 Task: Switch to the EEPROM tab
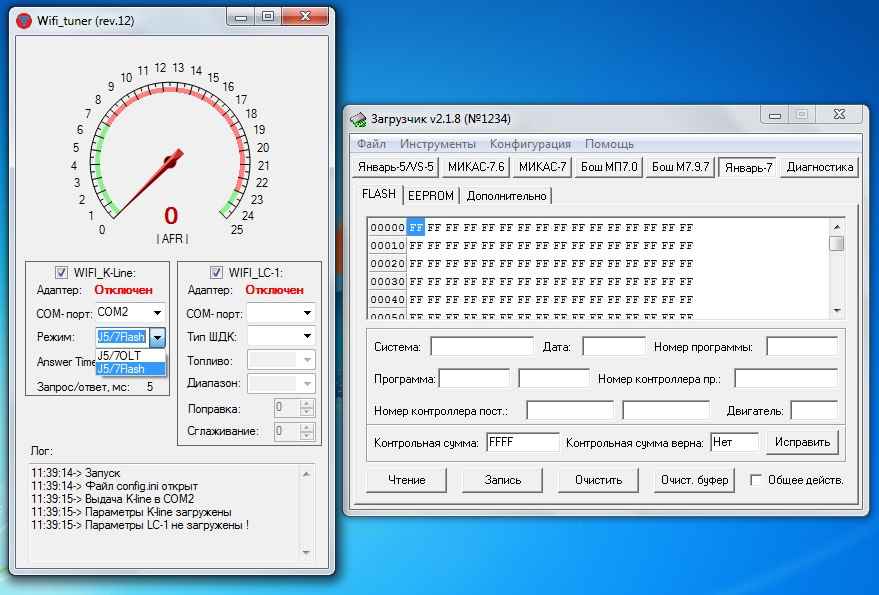click(x=430, y=195)
